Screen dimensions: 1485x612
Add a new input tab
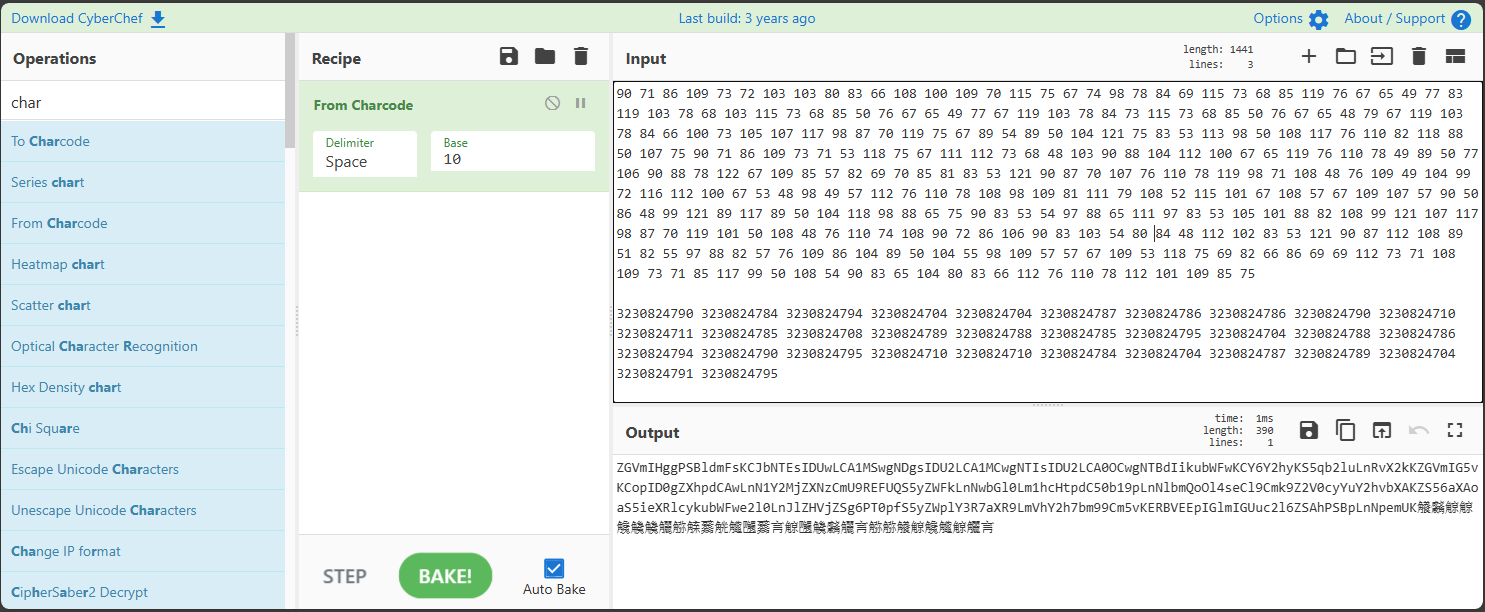(1308, 57)
